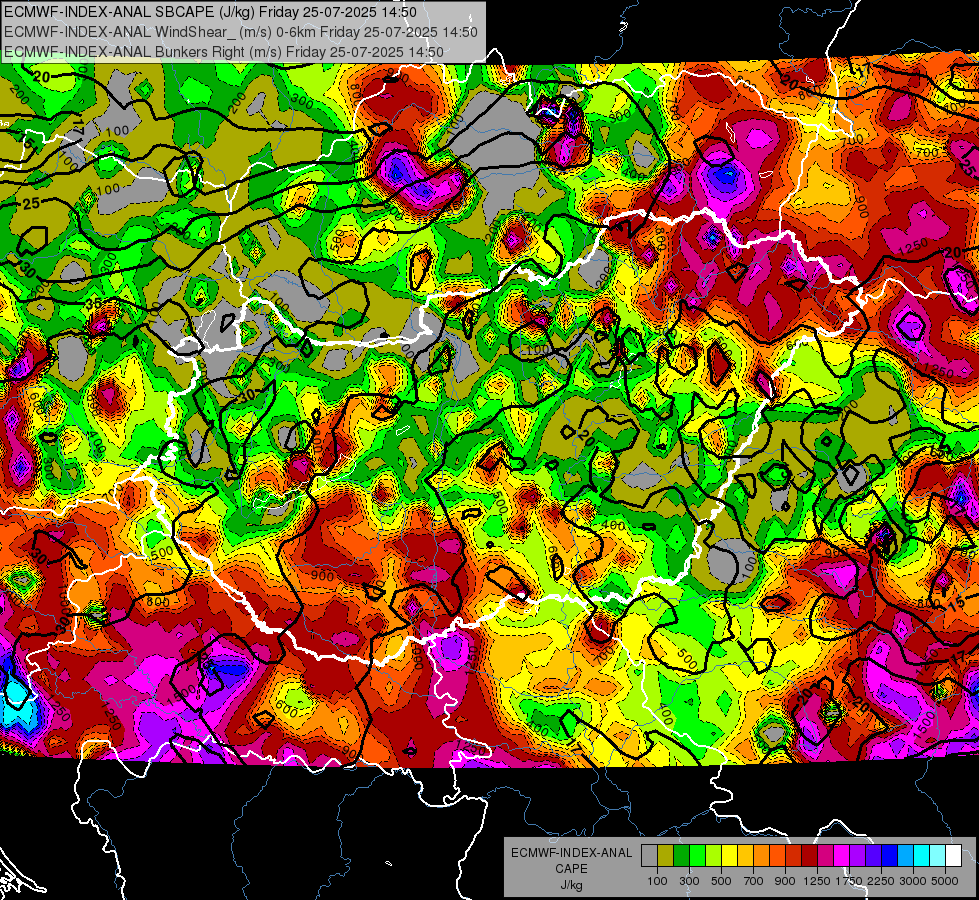The height and width of the screenshot is (900, 979).
Task: Pick the white legend swatch
Action: tap(953, 856)
